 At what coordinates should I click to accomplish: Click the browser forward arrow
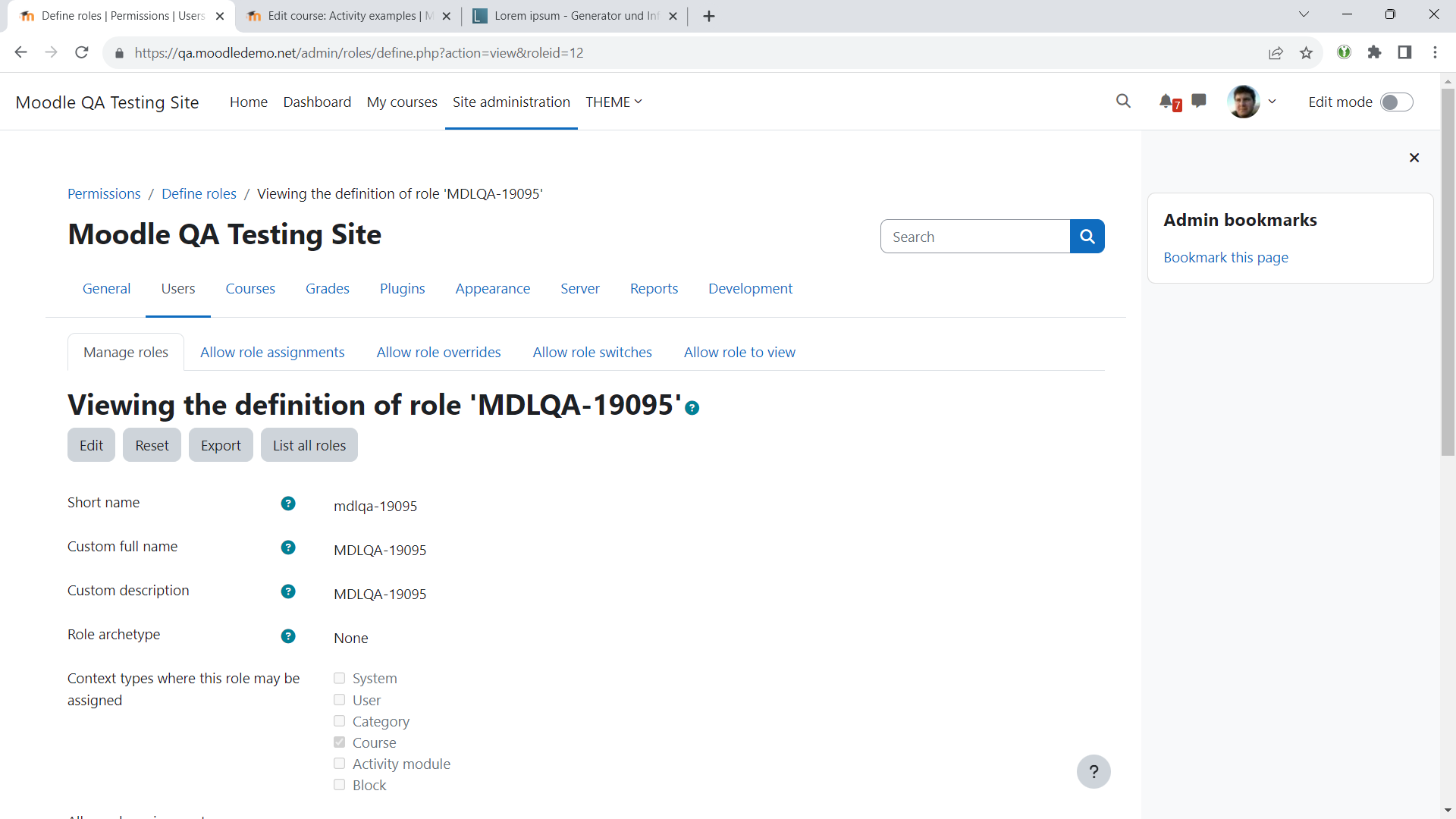51,52
